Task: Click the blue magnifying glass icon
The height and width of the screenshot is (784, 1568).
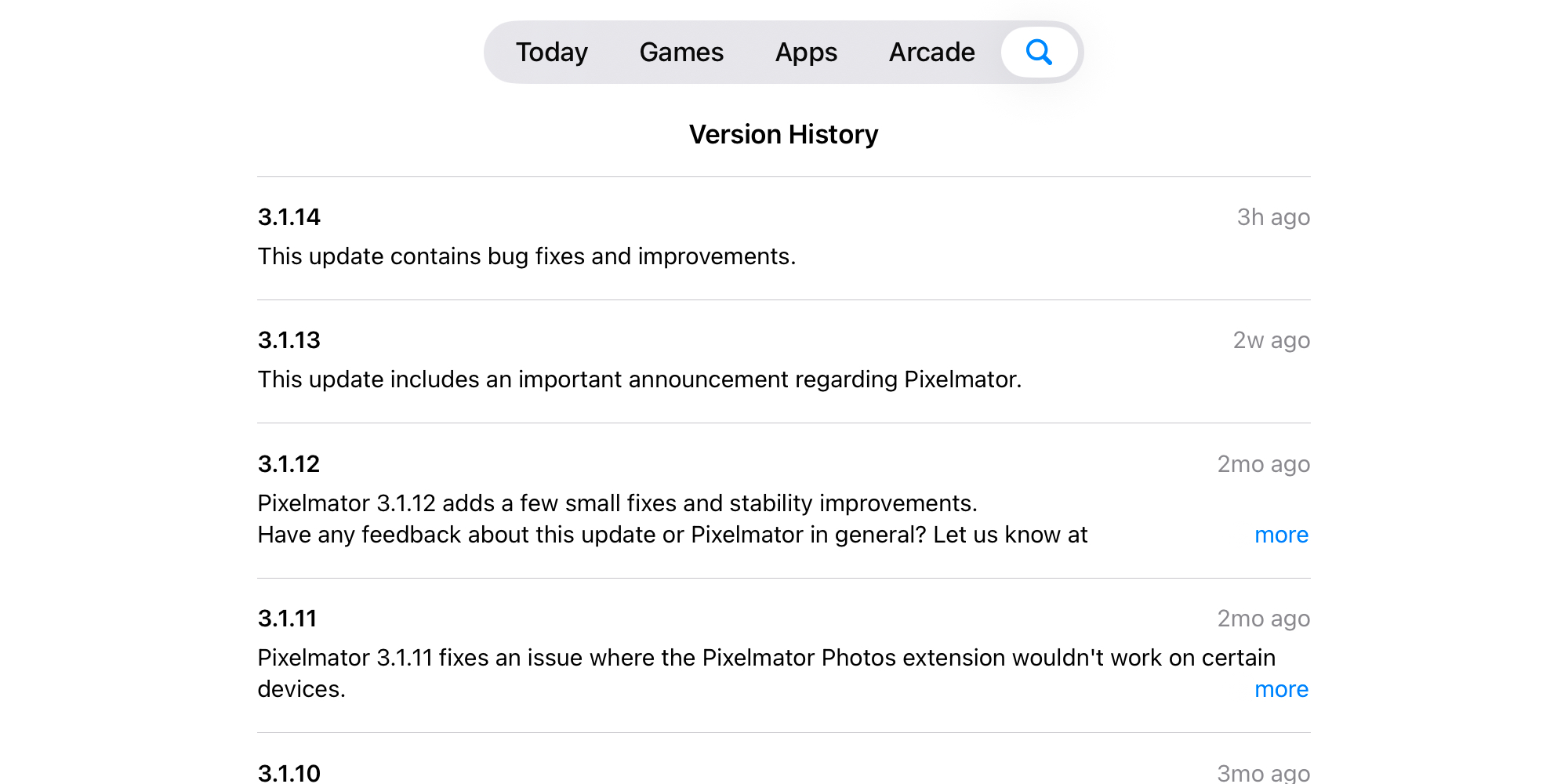Action: point(1039,52)
